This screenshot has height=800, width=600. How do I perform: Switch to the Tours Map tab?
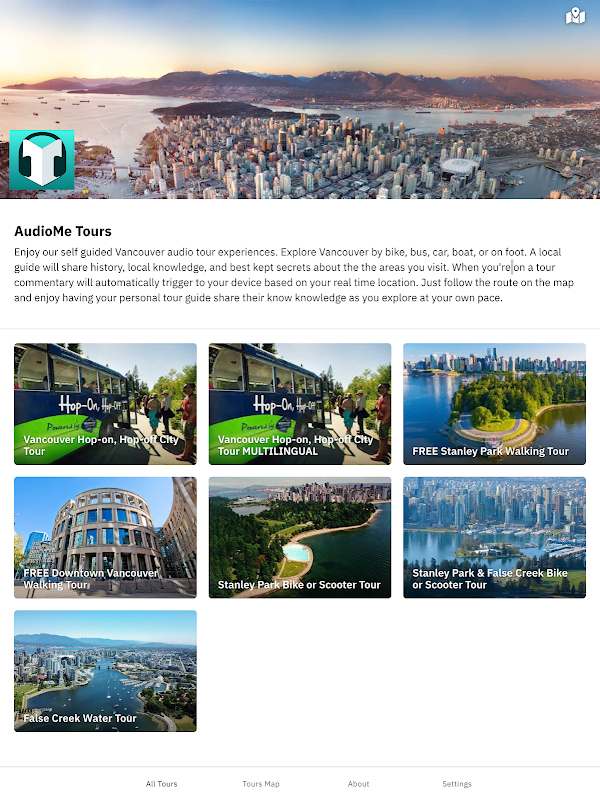(261, 784)
